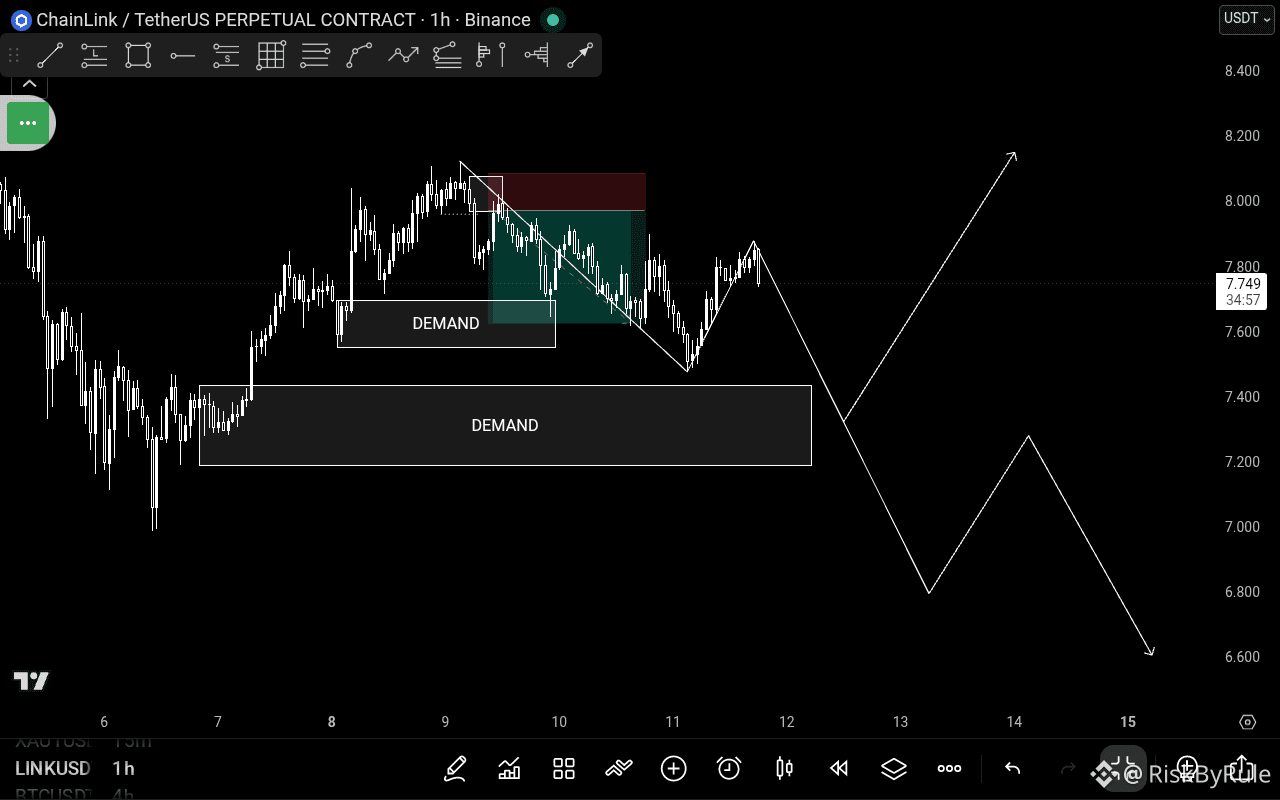This screenshot has width=1280, height=800.
Task: Open the object tree layers icon
Action: click(894, 768)
